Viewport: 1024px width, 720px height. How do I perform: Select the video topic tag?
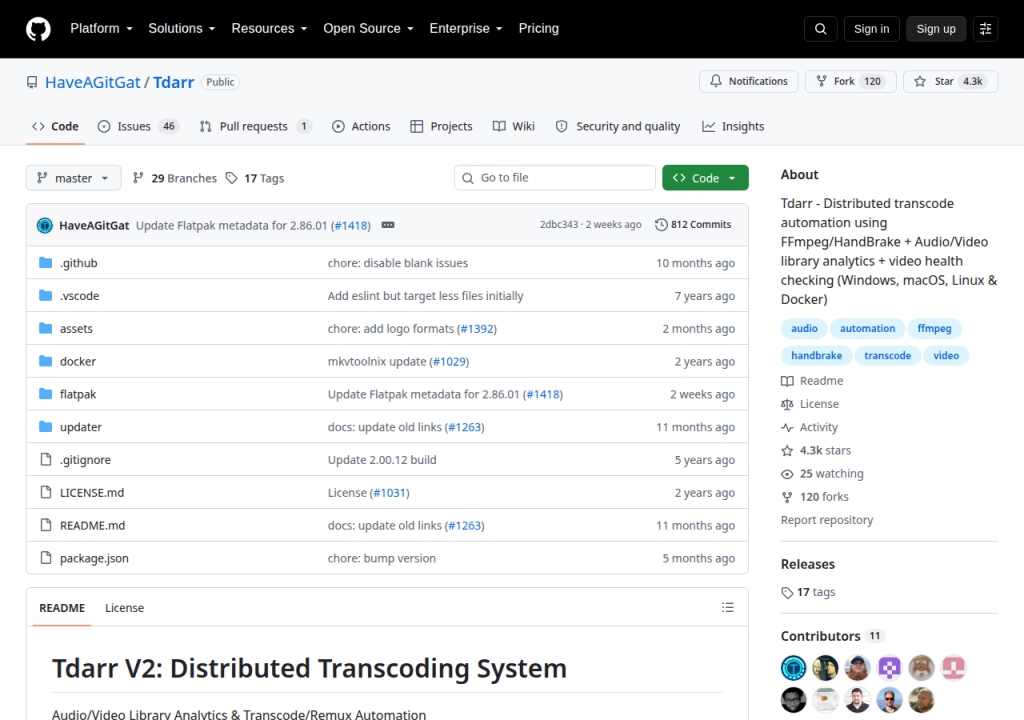point(946,355)
